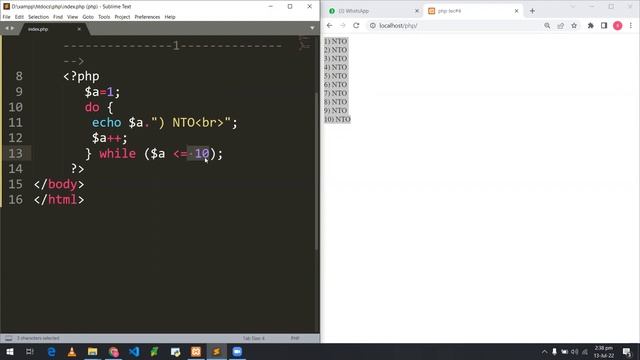Viewport: 640px width, 360px height.
Task: Open the View menu
Action: (72, 17)
